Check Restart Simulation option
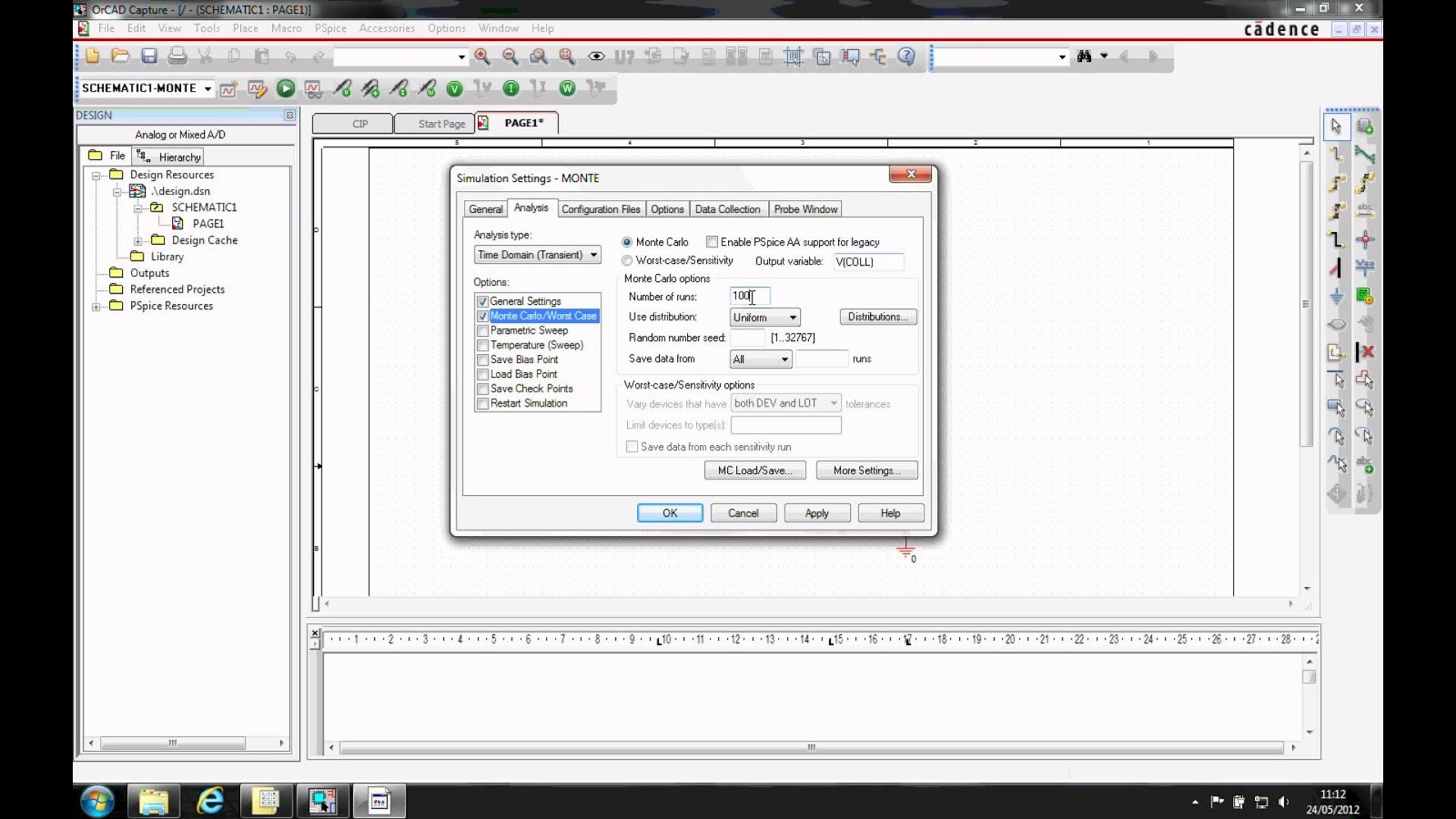This screenshot has height=819, width=1456. click(x=483, y=403)
